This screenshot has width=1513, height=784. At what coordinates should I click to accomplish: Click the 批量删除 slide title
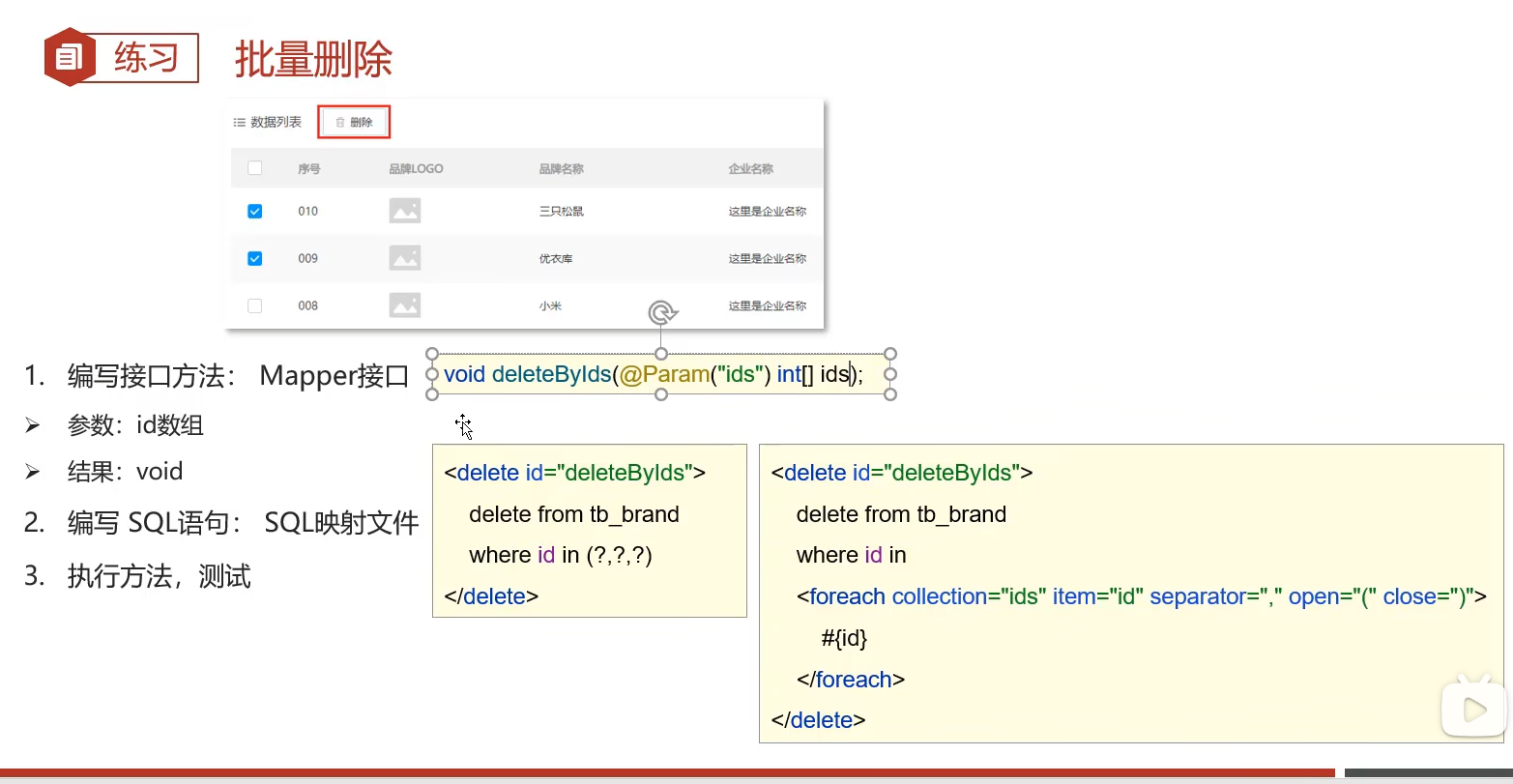tap(313, 59)
